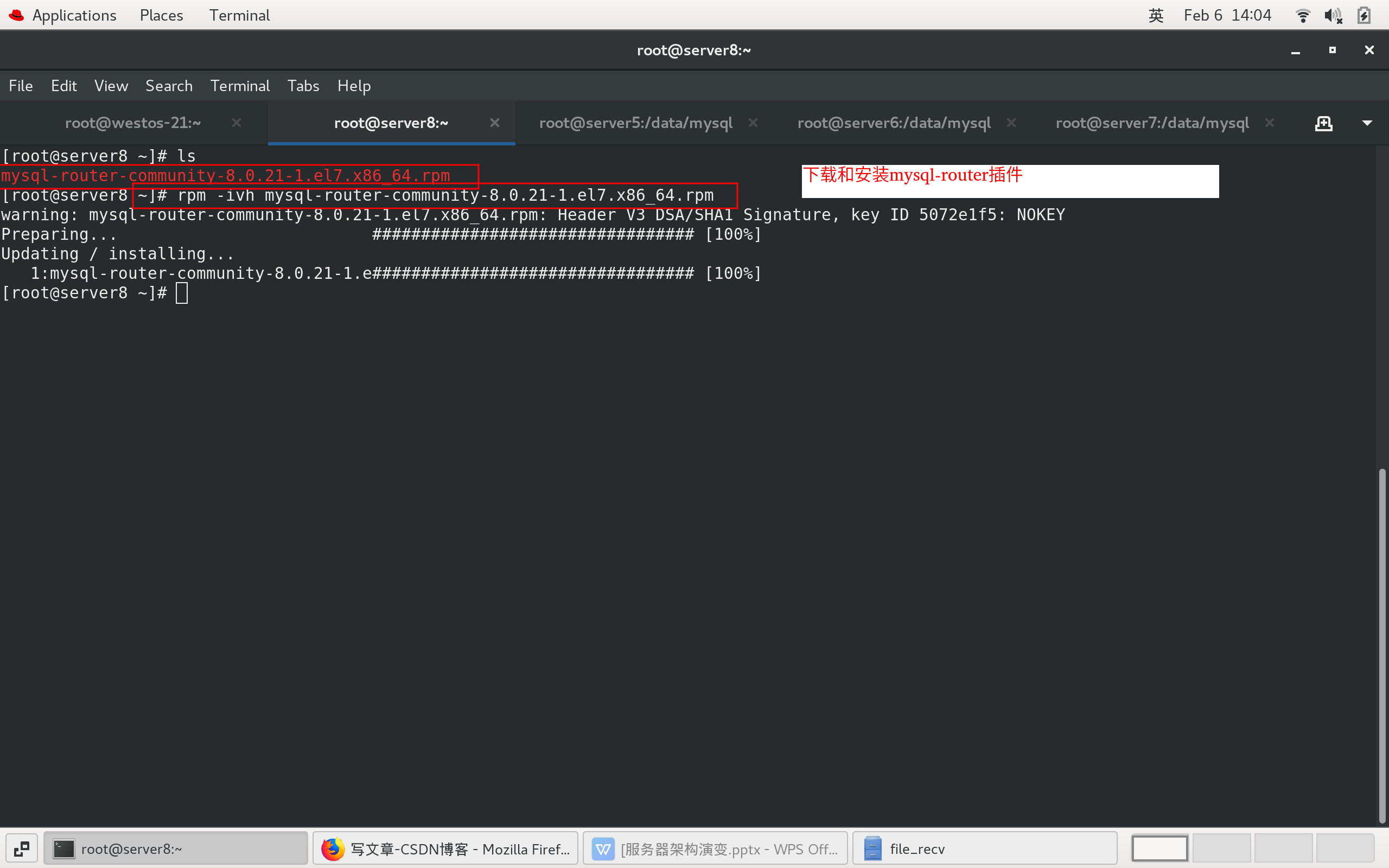Open the workspace switcher at bottom-left
Screen dimensions: 1389x868
(22, 848)
